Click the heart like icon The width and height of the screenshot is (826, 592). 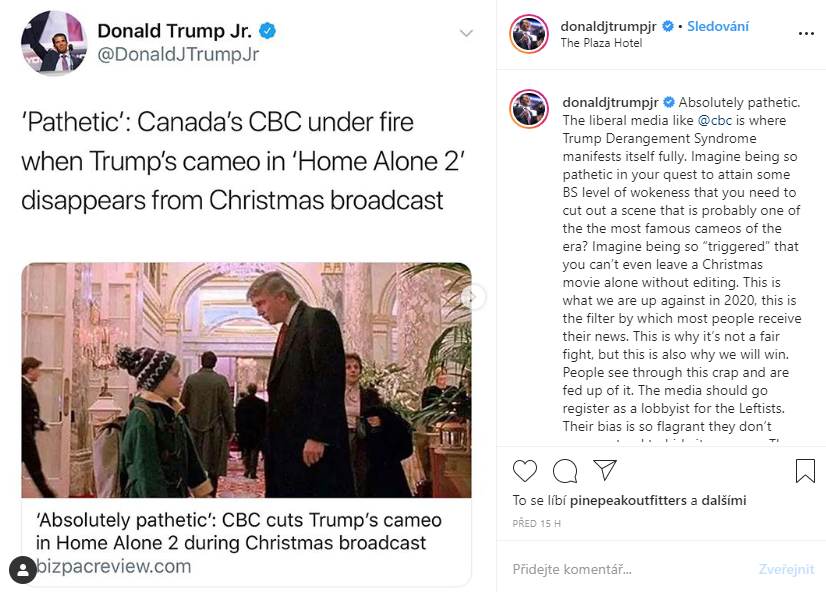[x=525, y=470]
